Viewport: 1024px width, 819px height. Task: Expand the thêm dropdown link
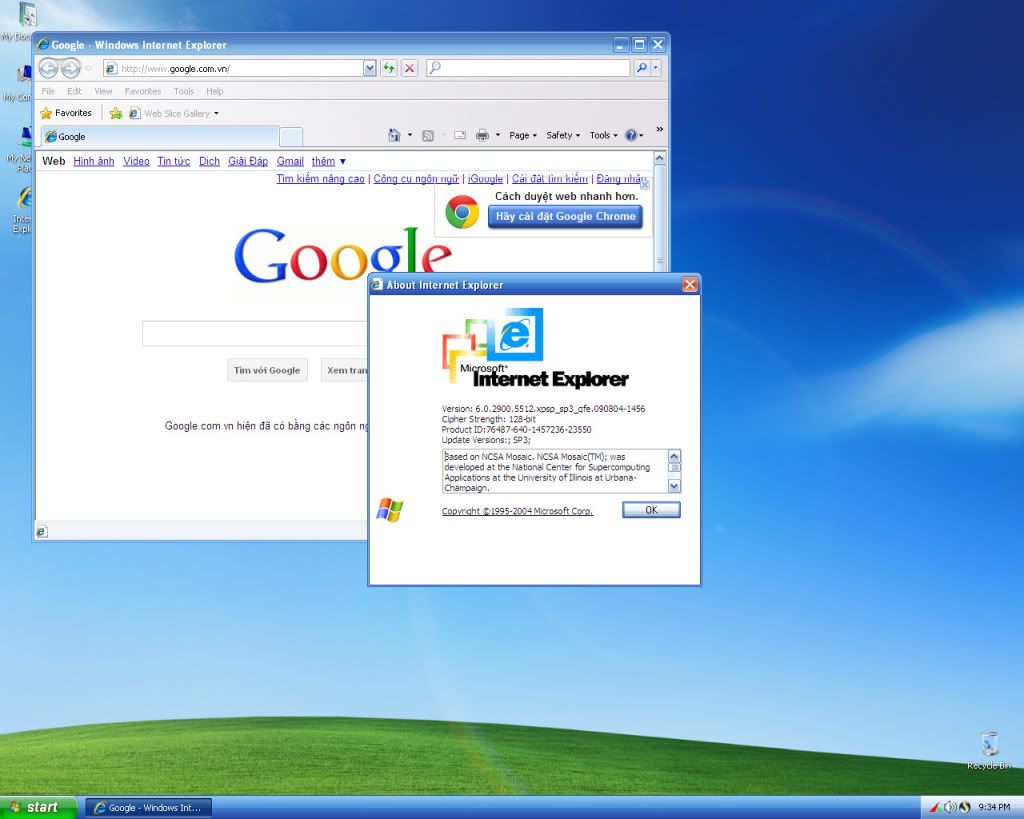point(328,161)
